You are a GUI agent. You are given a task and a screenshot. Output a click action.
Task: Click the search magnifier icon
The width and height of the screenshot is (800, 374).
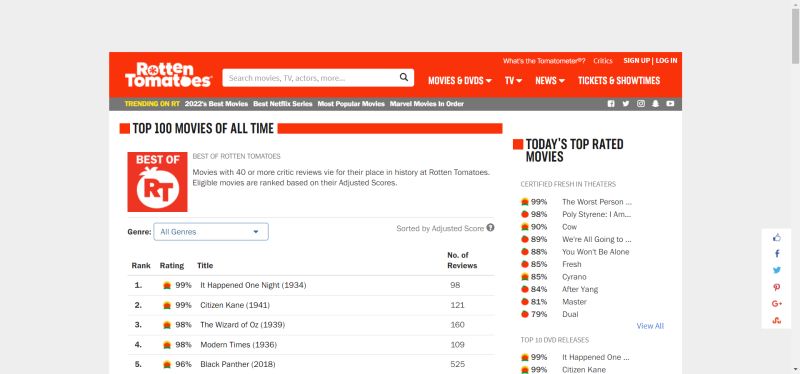(x=404, y=77)
